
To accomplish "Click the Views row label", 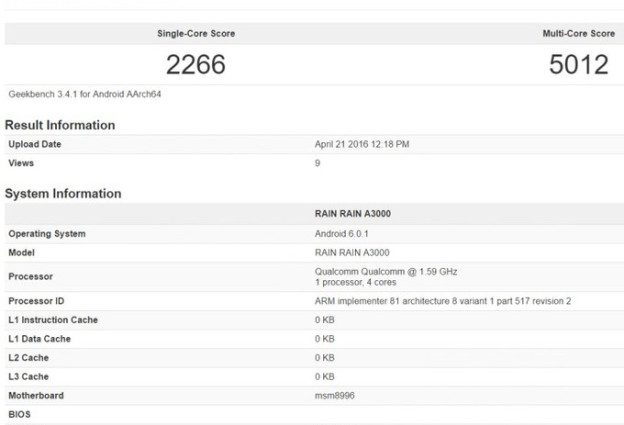I will (22, 162).
